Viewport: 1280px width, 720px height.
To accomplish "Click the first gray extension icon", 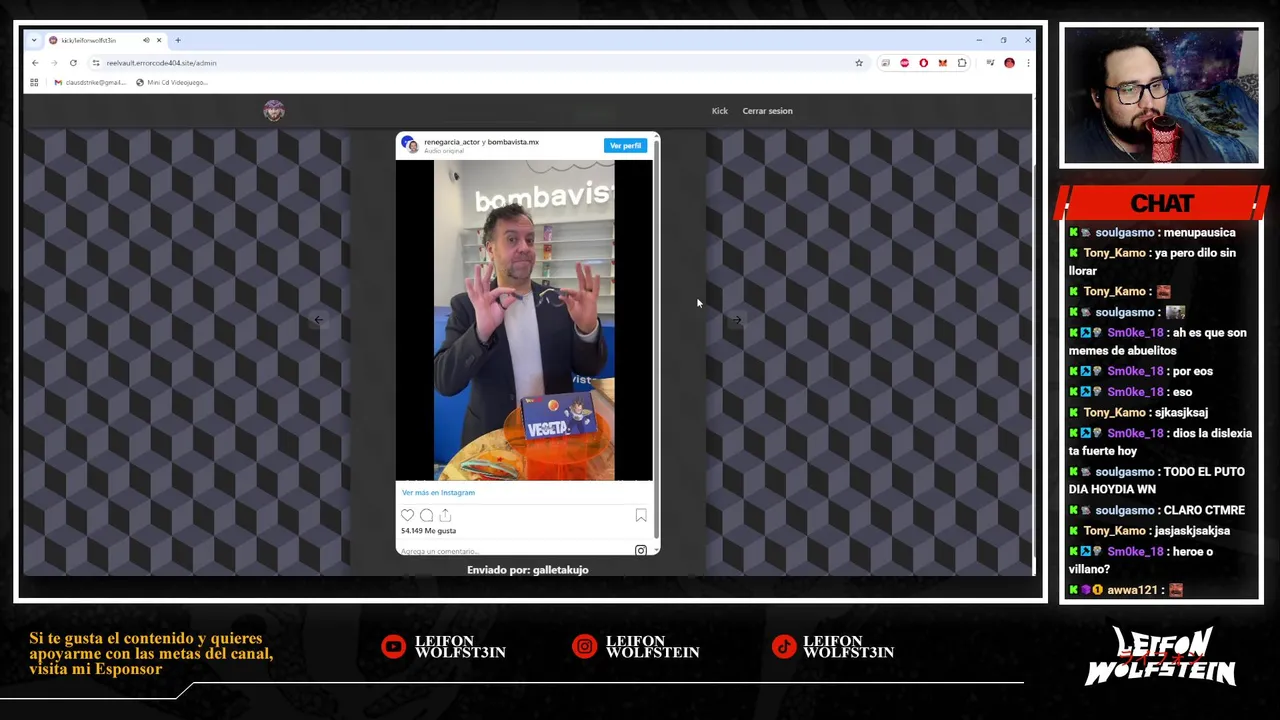I will point(885,63).
